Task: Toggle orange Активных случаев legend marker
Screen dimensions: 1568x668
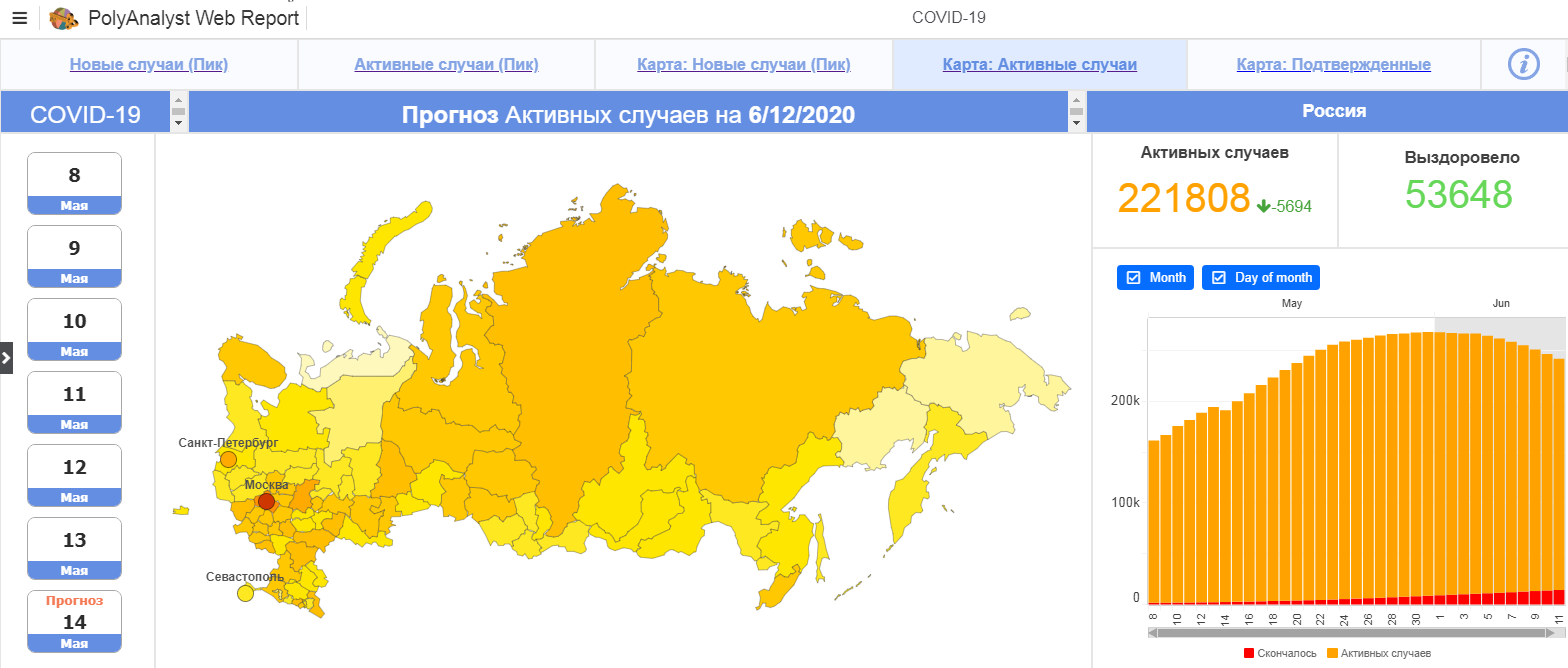Action: (x=1332, y=653)
